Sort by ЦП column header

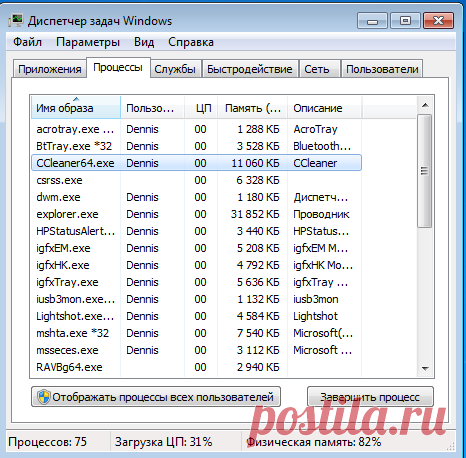[x=201, y=108]
